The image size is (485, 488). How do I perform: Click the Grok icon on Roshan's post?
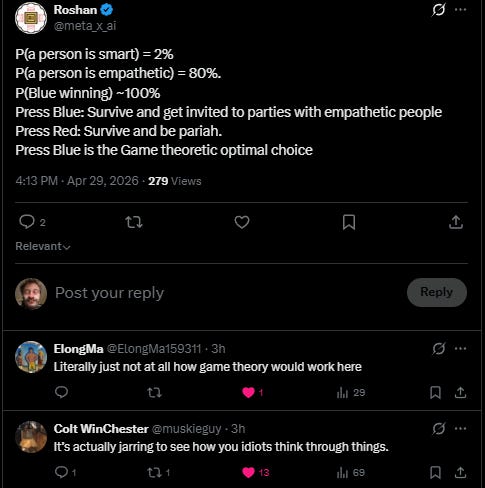[438, 10]
